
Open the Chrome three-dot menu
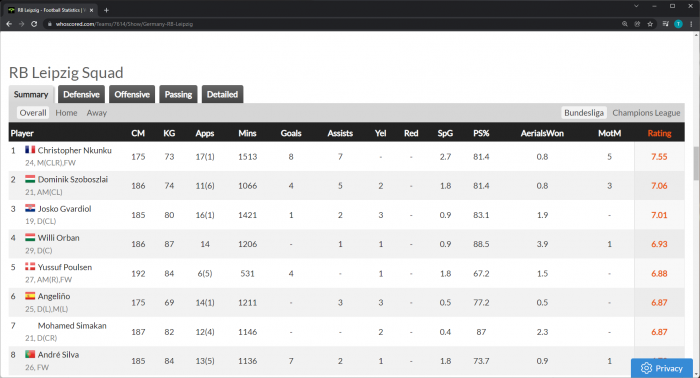(691, 24)
